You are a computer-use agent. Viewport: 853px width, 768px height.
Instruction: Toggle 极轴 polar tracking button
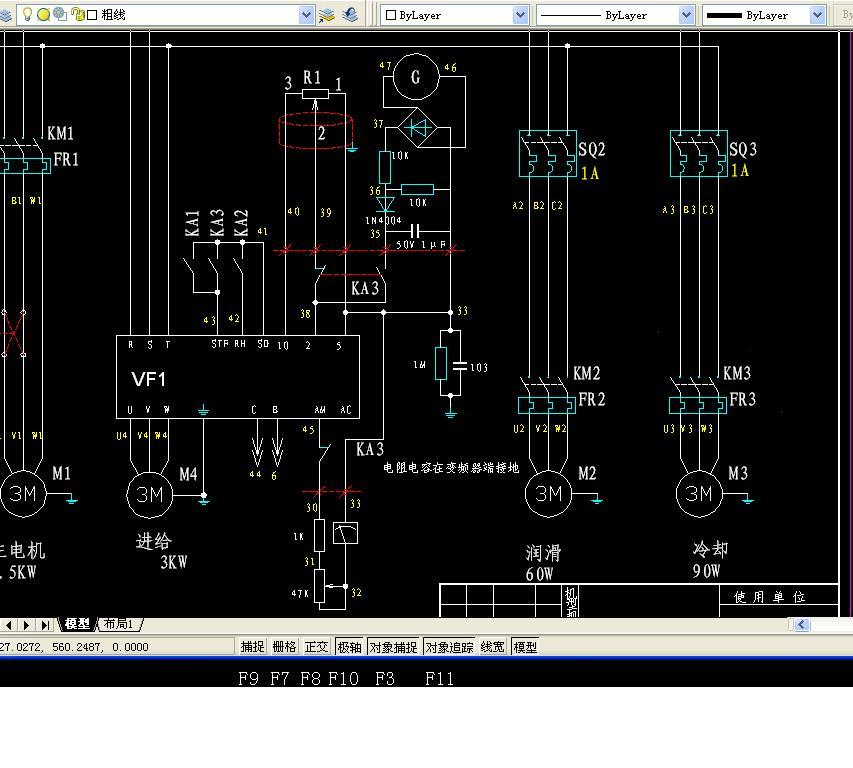pos(349,647)
